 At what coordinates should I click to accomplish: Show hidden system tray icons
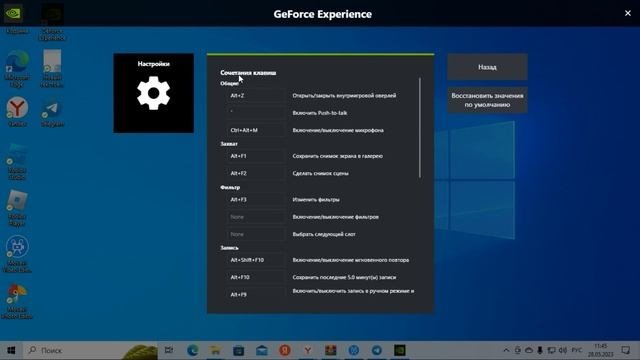506,350
